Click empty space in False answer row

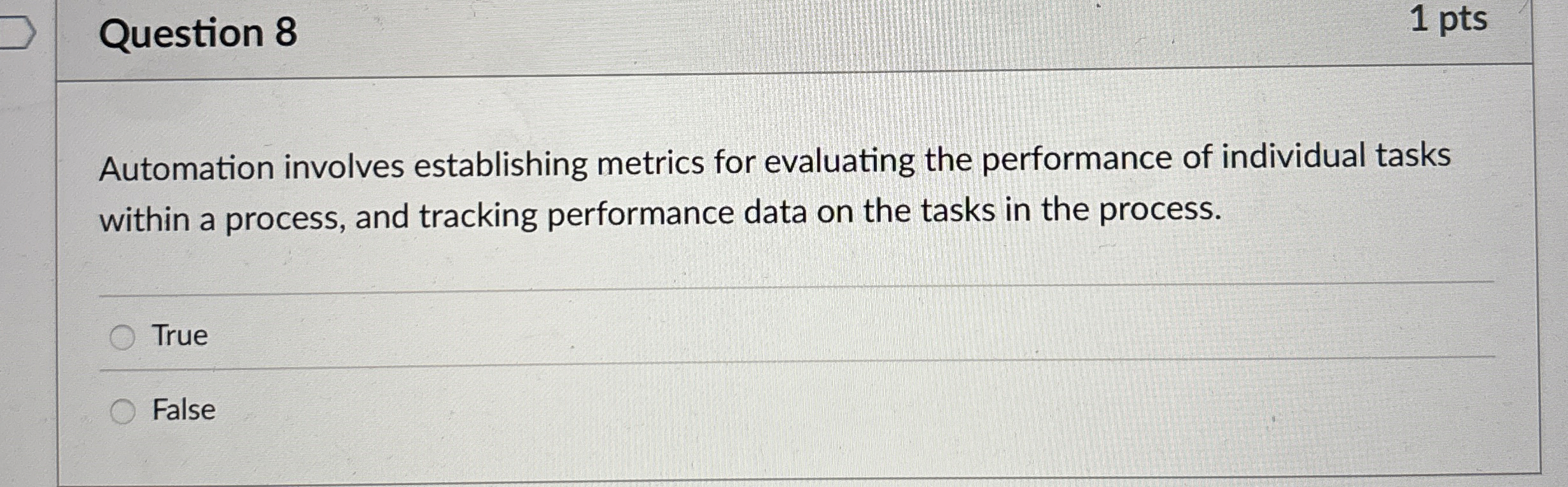[x=827, y=407]
